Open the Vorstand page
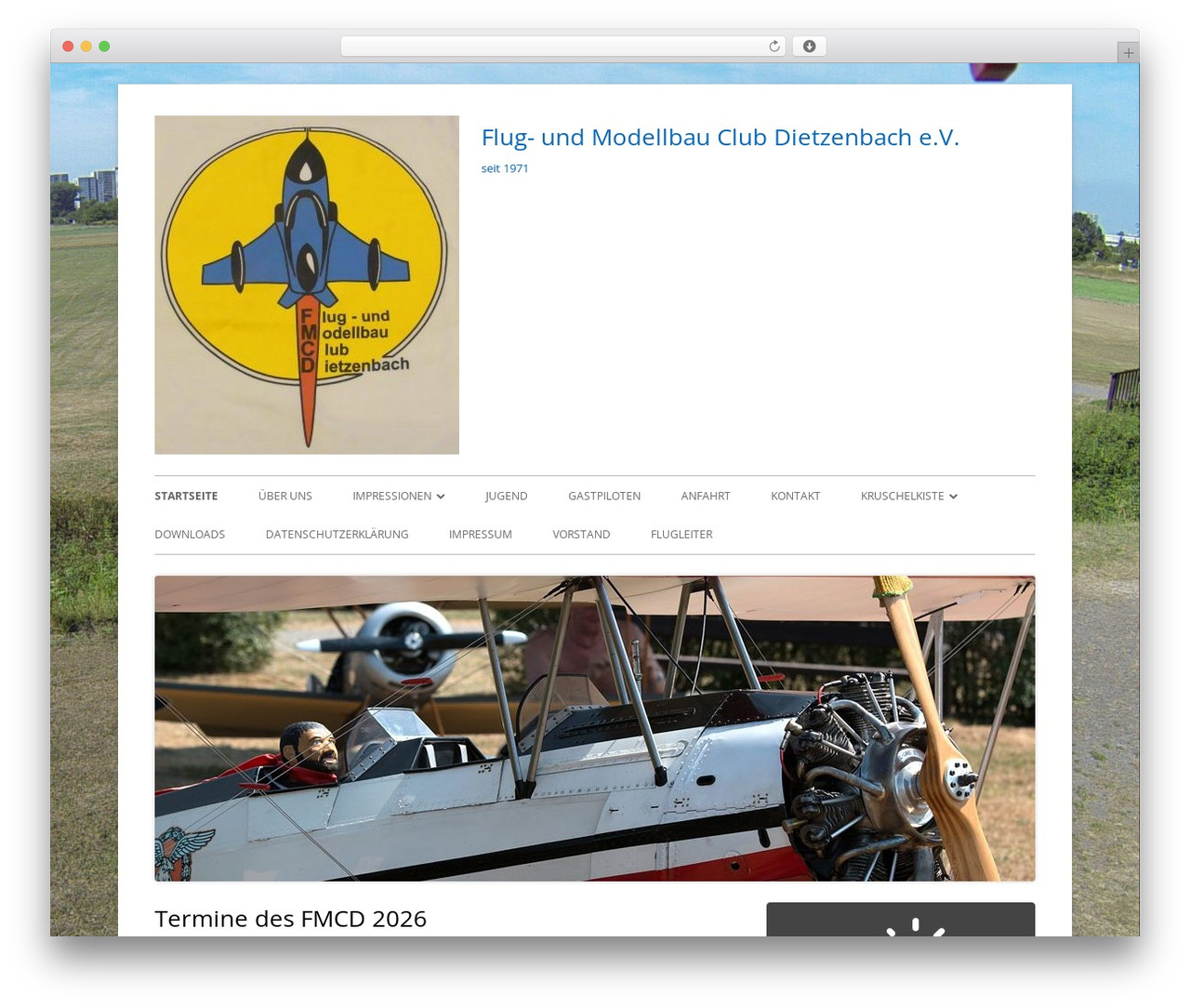 pyautogui.click(x=581, y=534)
